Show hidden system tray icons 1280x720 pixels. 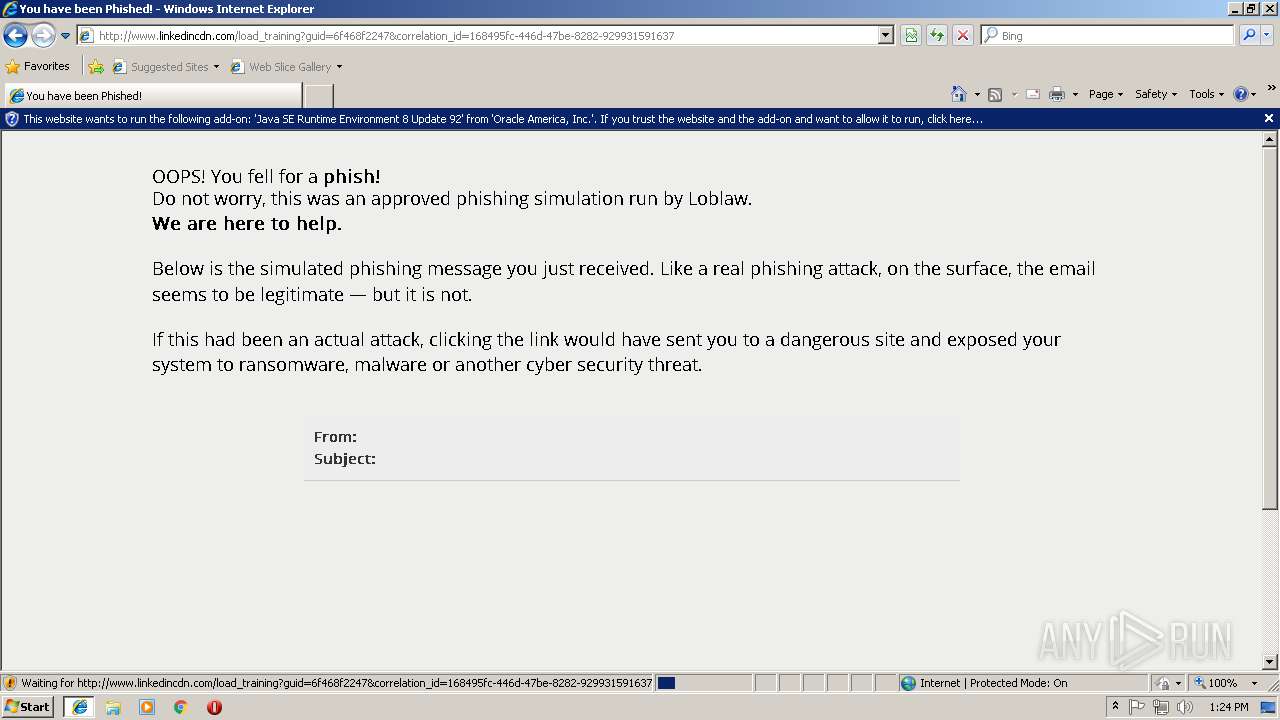[1115, 707]
